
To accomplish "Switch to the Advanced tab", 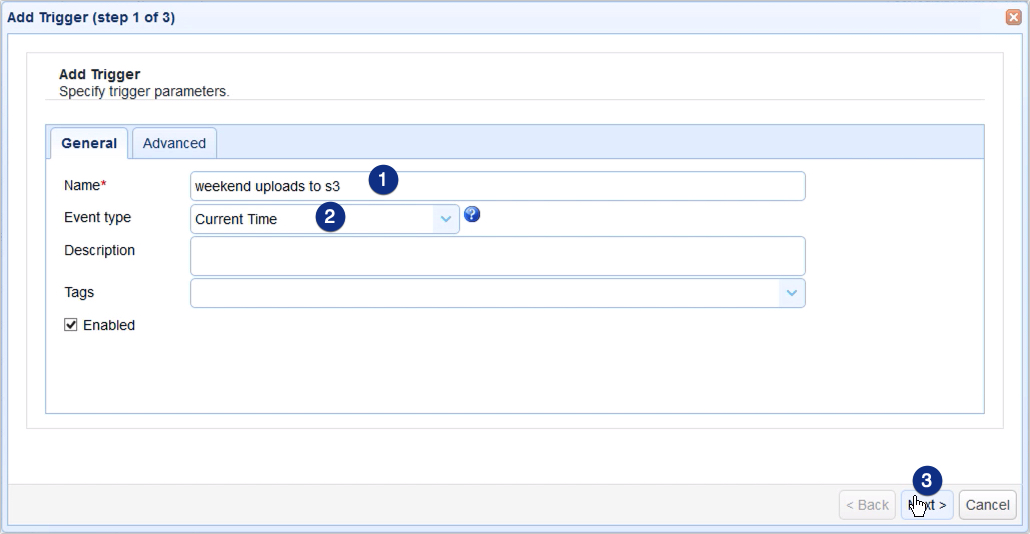I will pyautogui.click(x=174, y=143).
